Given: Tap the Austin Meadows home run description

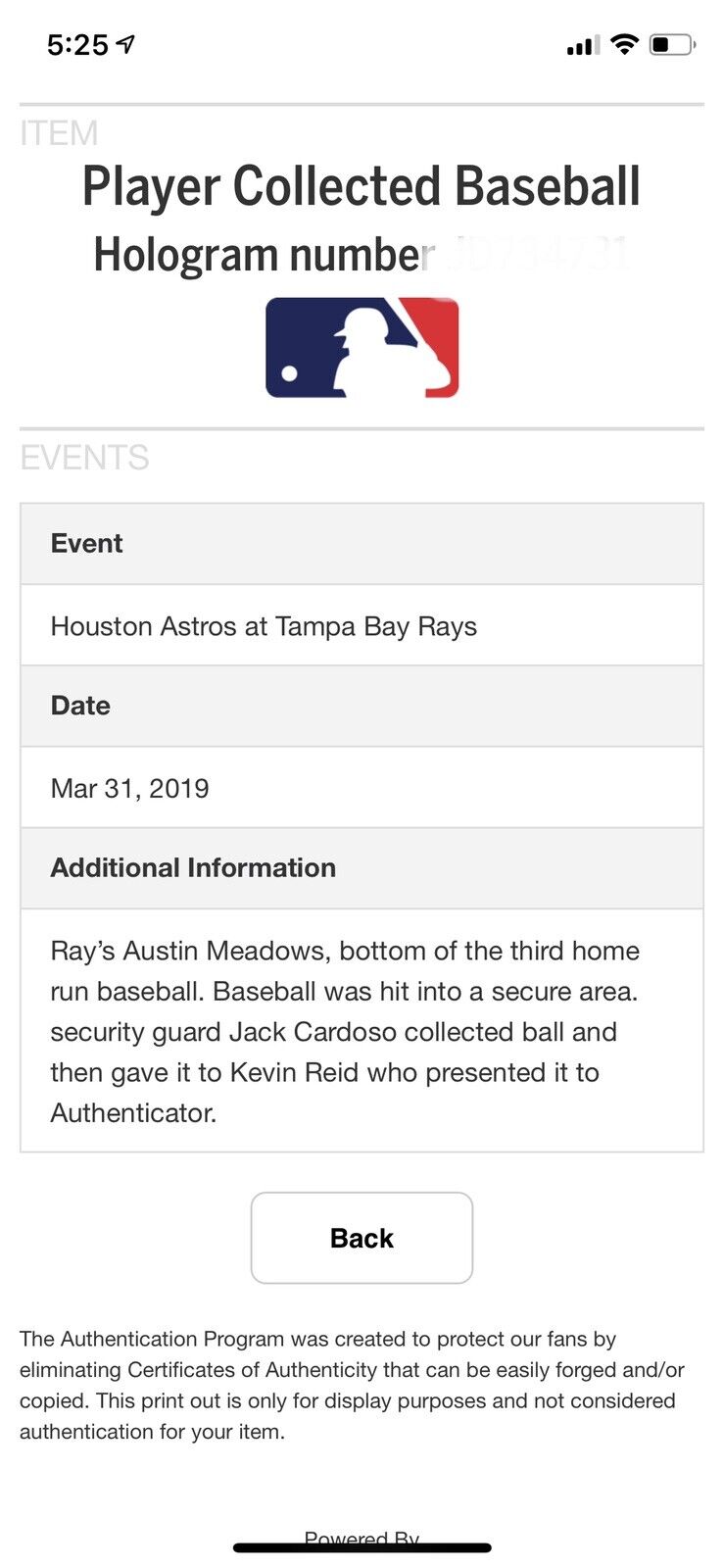Looking at the screenshot, I should pyautogui.click(x=343, y=1031).
